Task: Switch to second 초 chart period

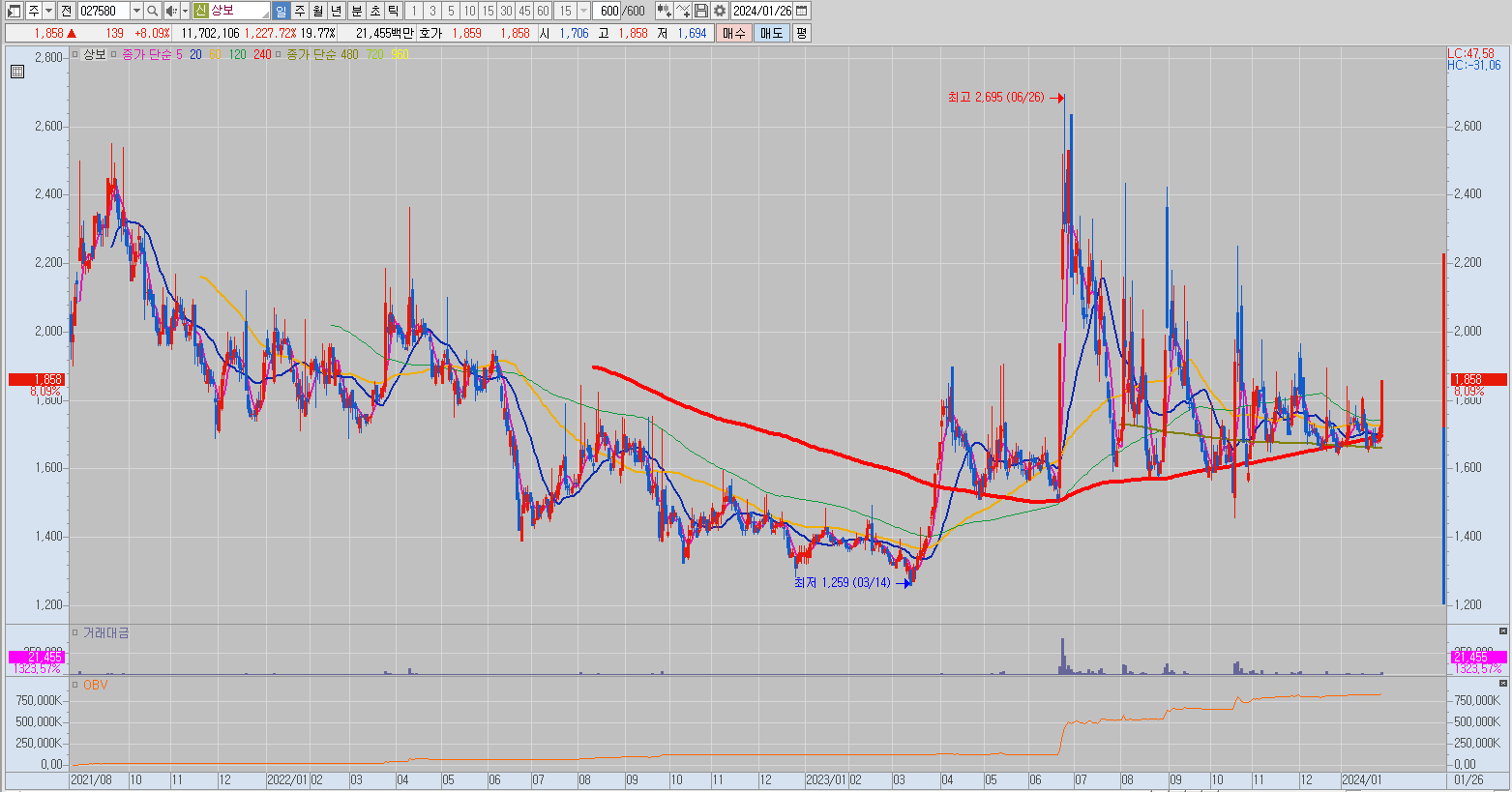Action: tap(375, 11)
